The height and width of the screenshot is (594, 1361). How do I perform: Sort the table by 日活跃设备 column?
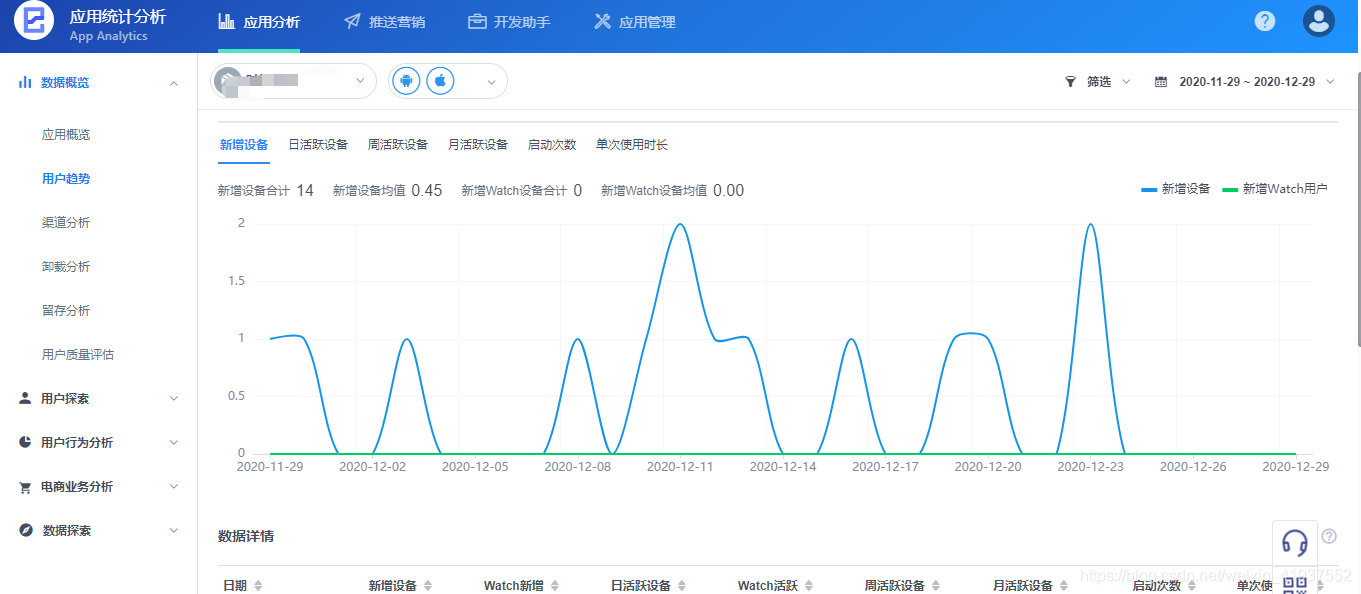click(x=682, y=586)
